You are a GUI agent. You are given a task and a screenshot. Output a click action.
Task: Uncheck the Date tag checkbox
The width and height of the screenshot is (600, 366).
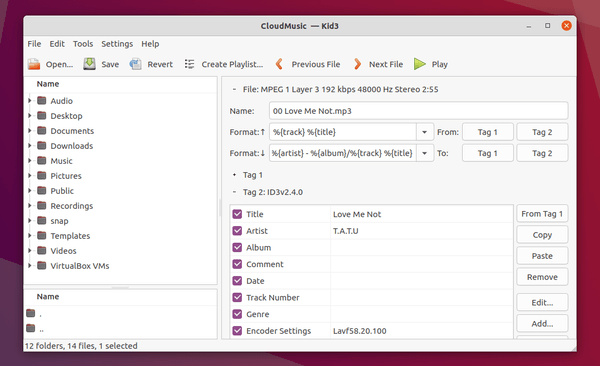coord(237,281)
